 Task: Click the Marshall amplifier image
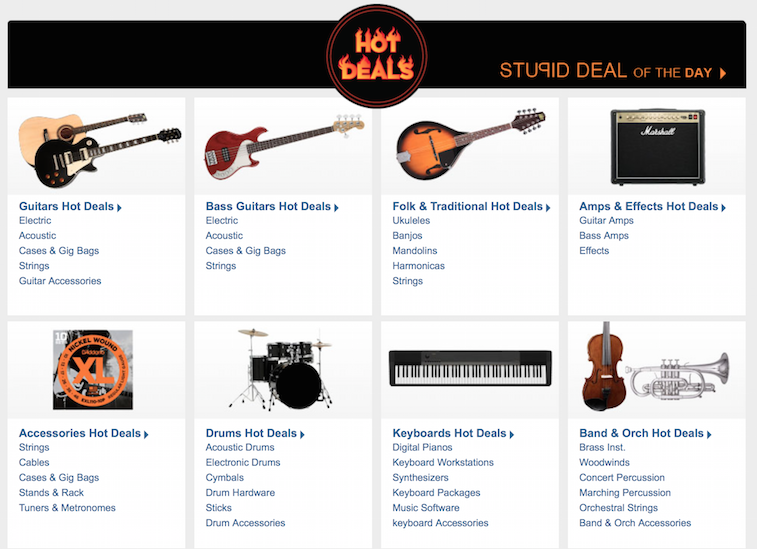click(x=658, y=147)
